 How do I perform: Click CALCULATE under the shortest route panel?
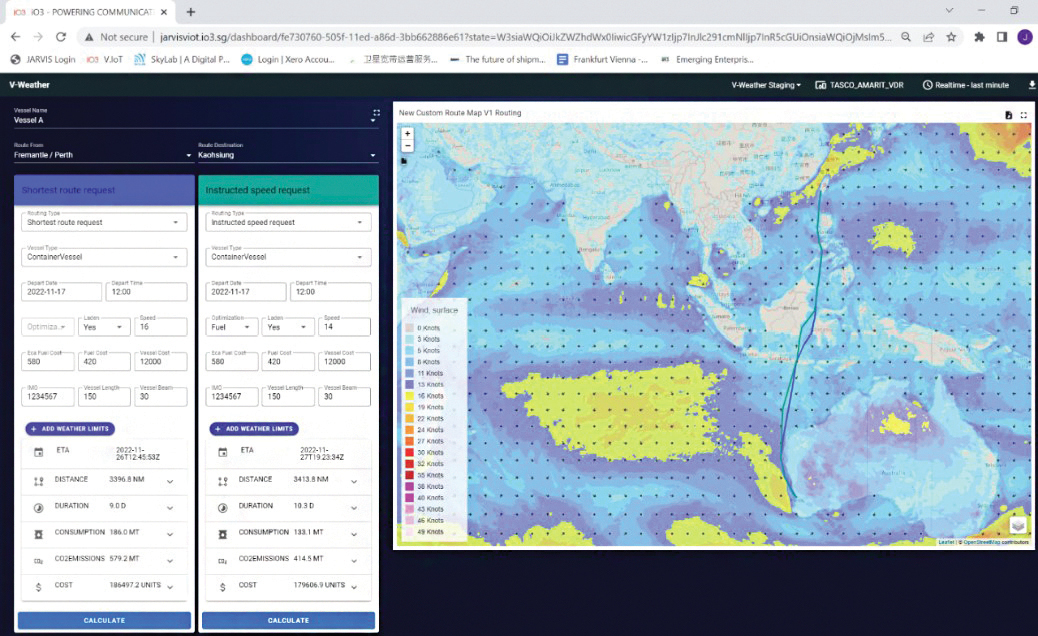(104, 620)
